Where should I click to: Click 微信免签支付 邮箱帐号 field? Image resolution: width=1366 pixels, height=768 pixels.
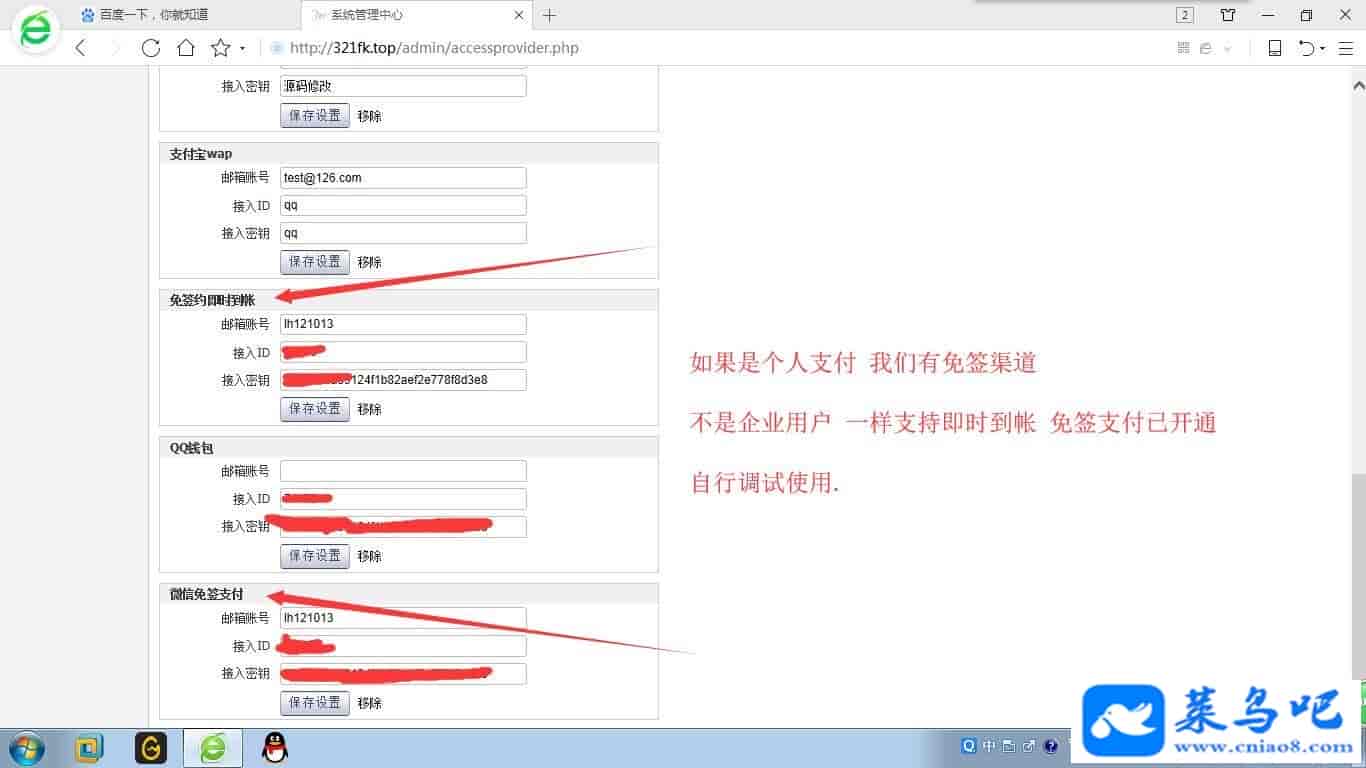click(x=403, y=618)
